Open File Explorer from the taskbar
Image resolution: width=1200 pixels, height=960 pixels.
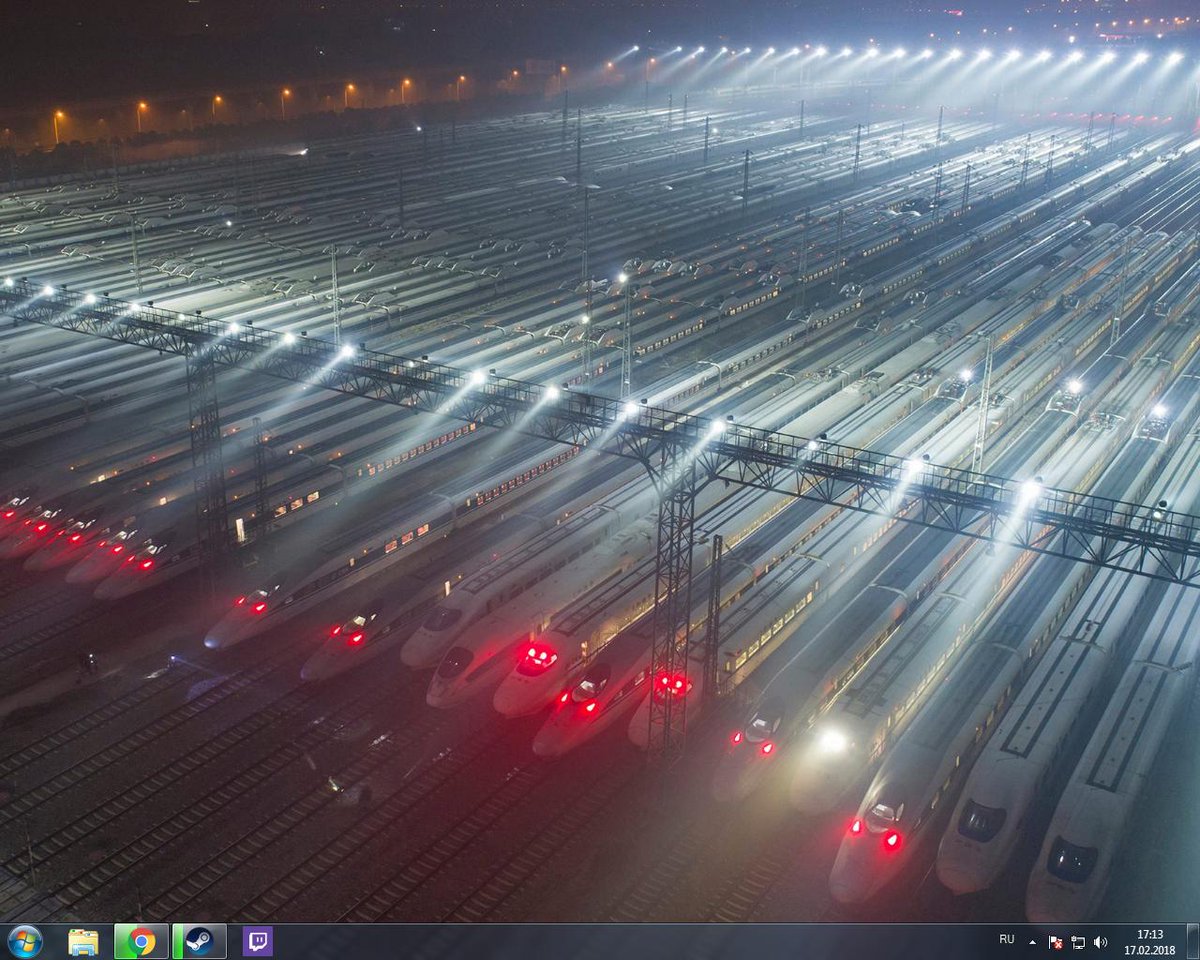tap(83, 942)
